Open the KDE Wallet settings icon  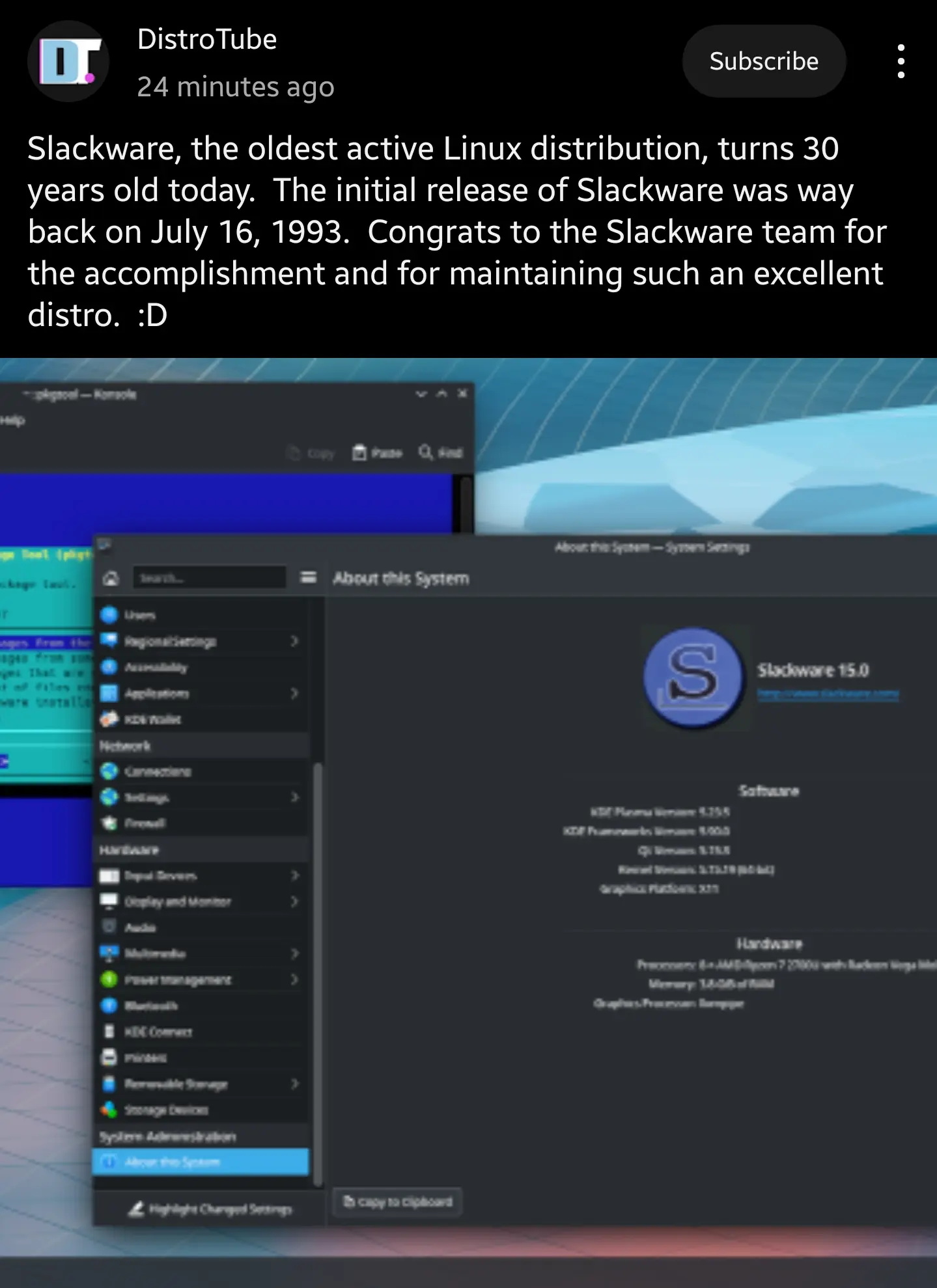tap(109, 719)
